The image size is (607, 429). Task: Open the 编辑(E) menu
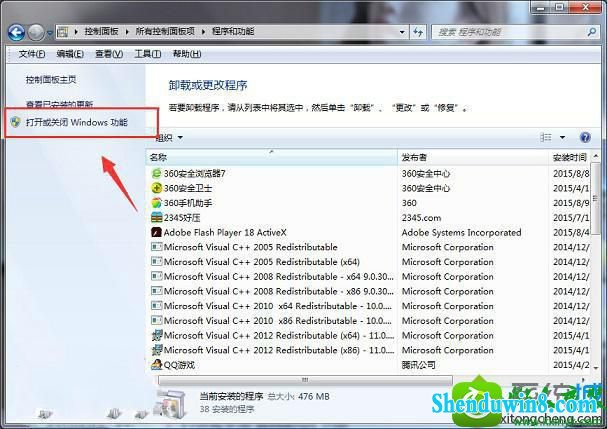[x=70, y=54]
